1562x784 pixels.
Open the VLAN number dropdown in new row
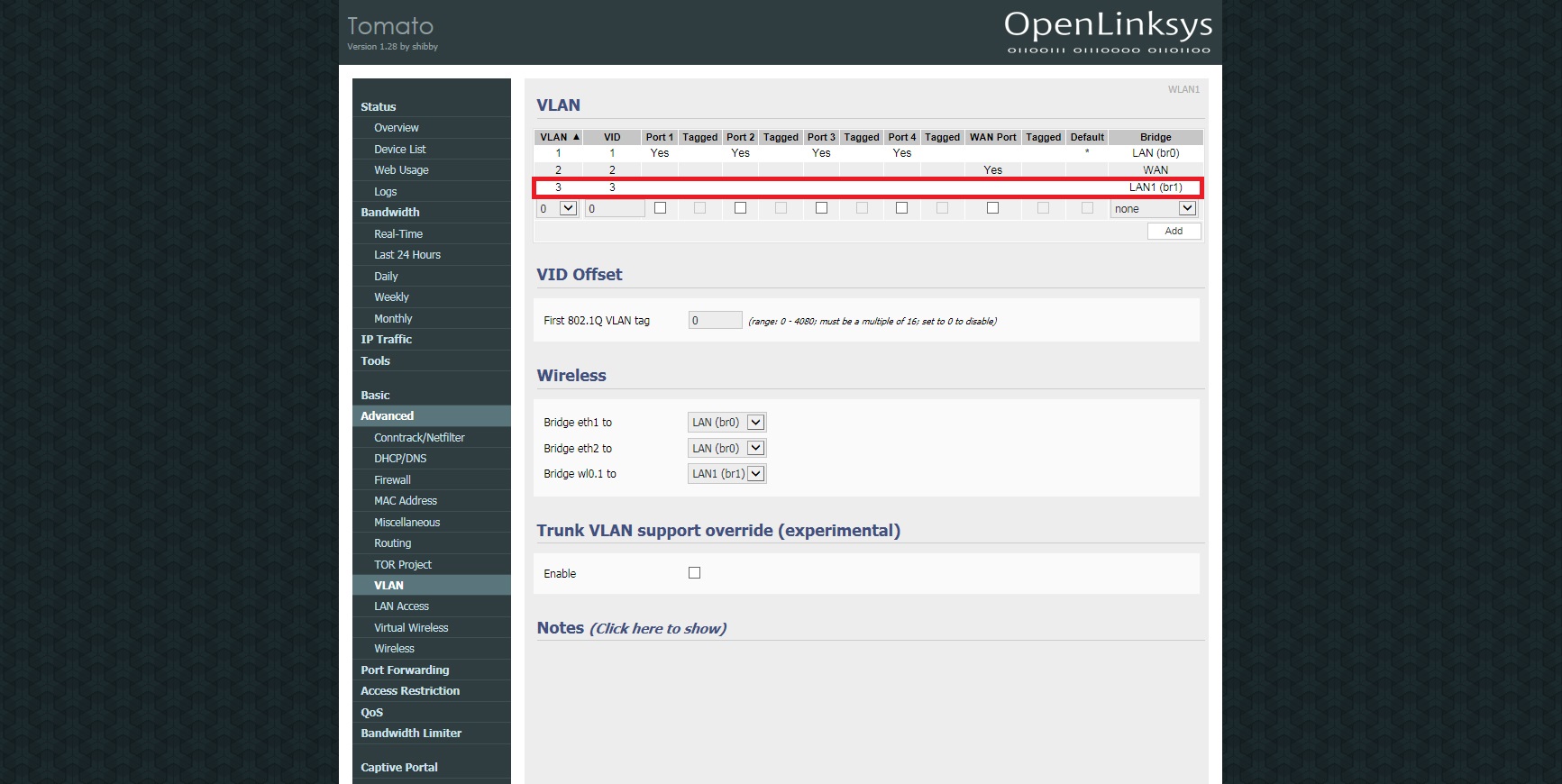pyautogui.click(x=557, y=209)
